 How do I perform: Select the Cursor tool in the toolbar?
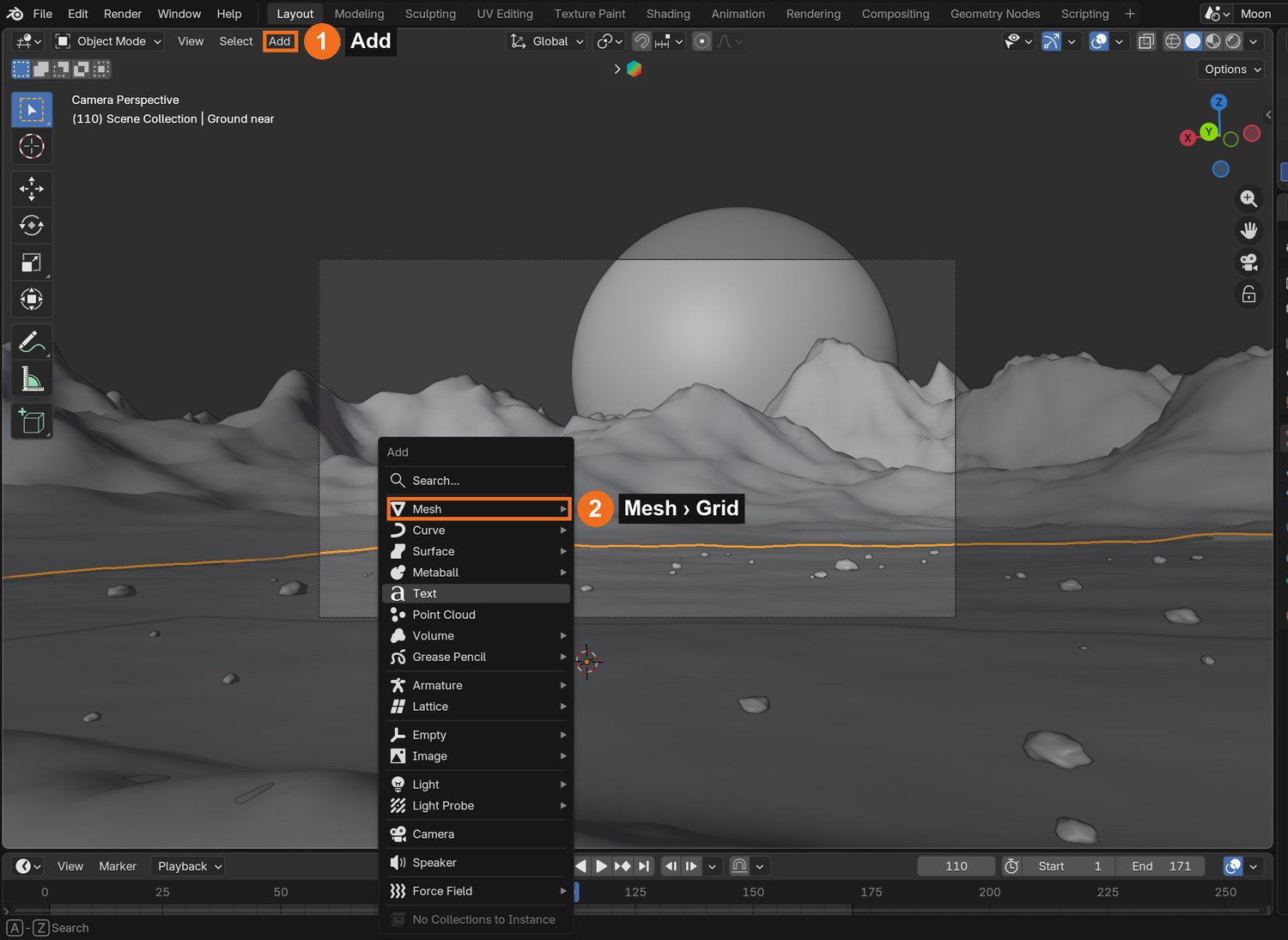32,147
